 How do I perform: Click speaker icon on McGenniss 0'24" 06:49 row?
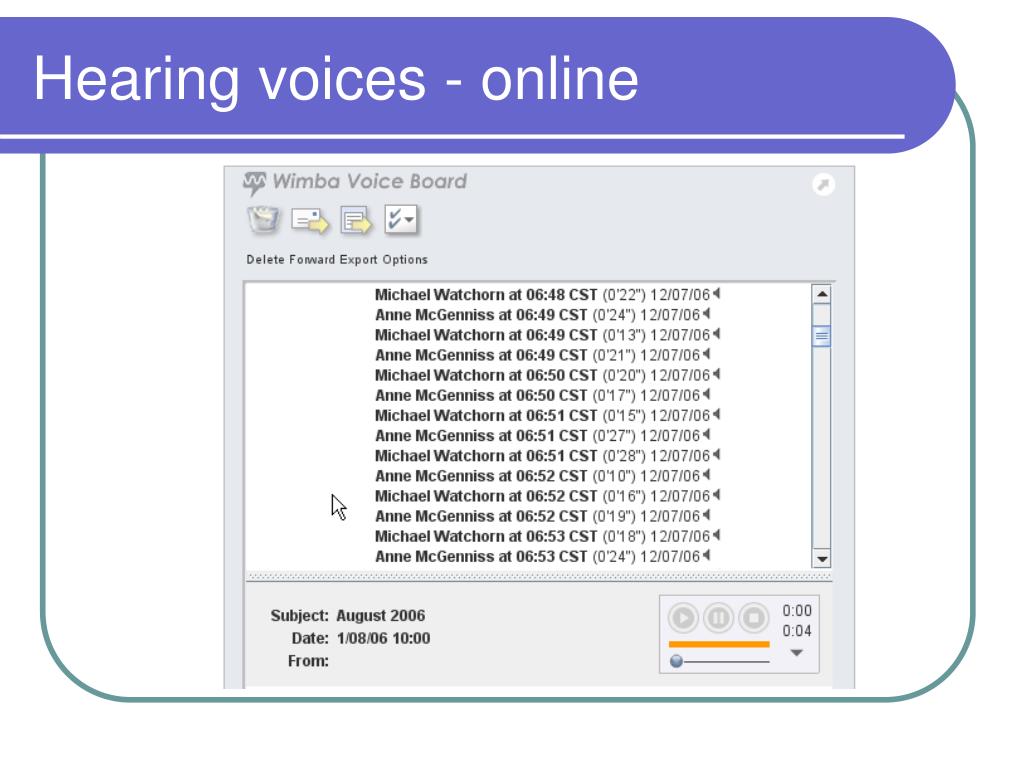tap(706, 313)
